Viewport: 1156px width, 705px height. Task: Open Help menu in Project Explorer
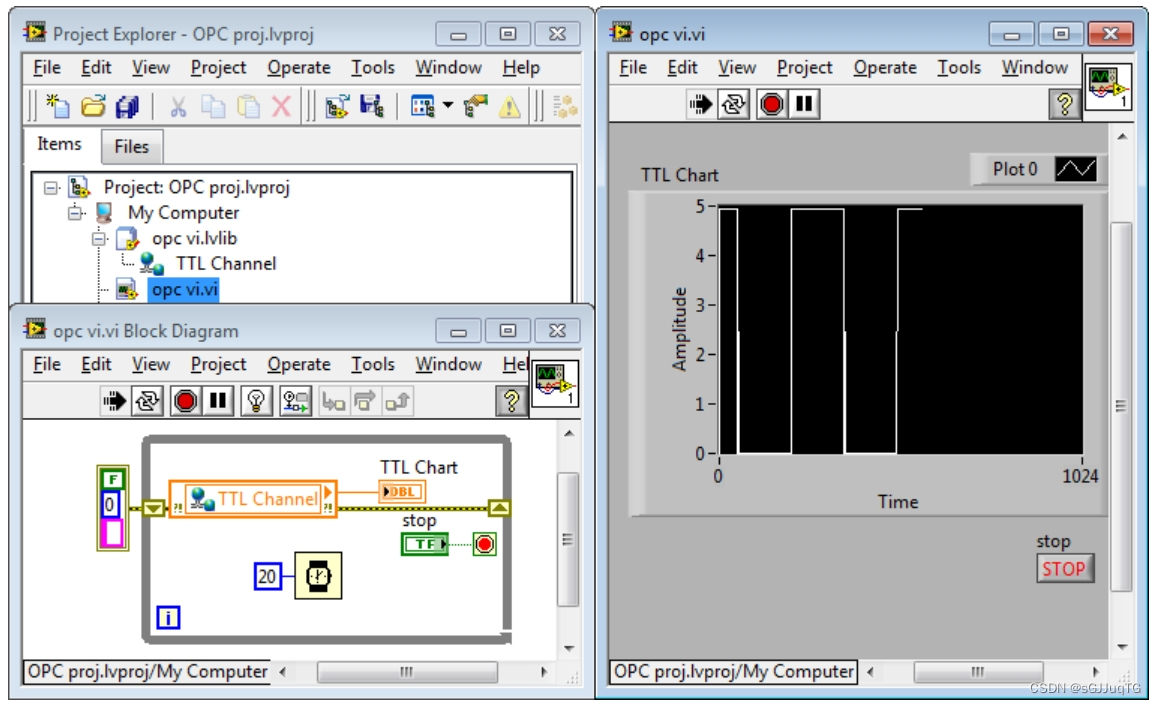521,68
